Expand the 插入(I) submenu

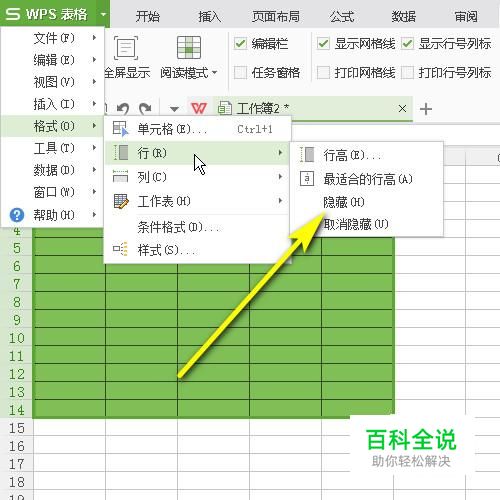(53, 104)
